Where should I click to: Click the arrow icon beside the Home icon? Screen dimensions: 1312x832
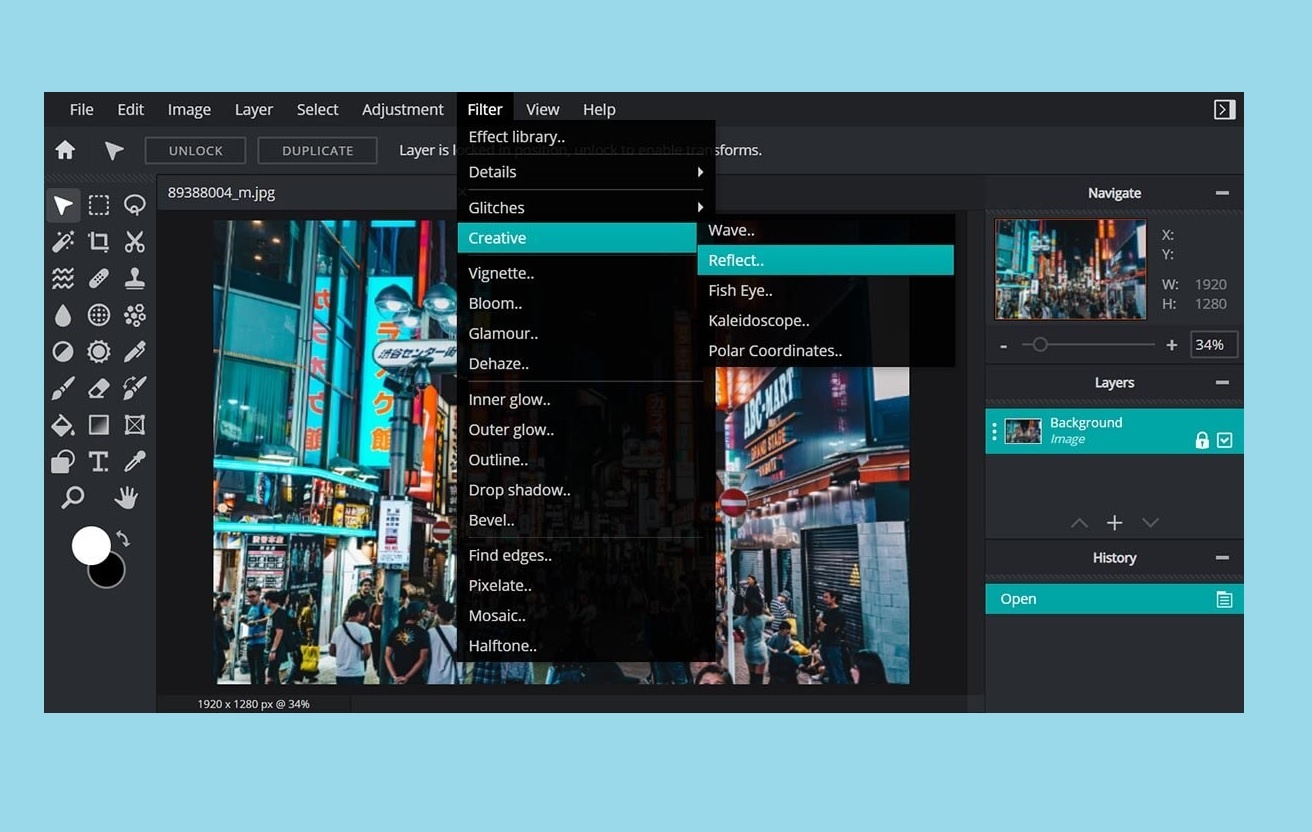(114, 150)
